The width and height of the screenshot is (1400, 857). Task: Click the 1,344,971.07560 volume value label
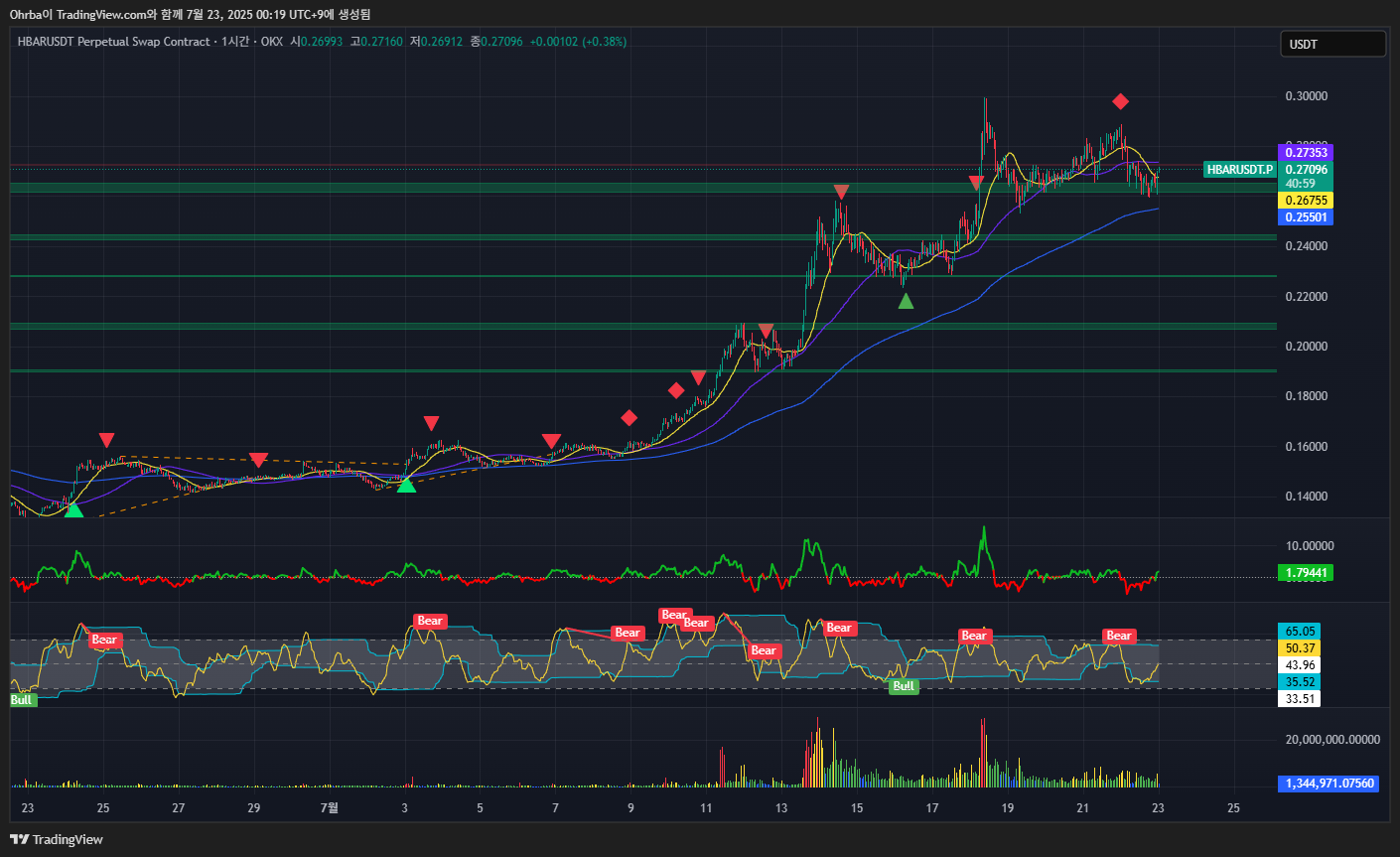[x=1329, y=784]
